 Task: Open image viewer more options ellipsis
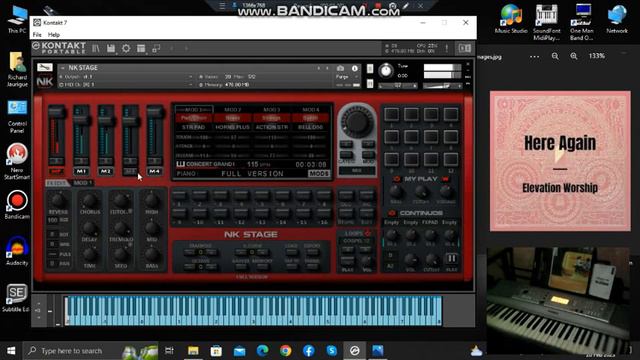click(535, 56)
